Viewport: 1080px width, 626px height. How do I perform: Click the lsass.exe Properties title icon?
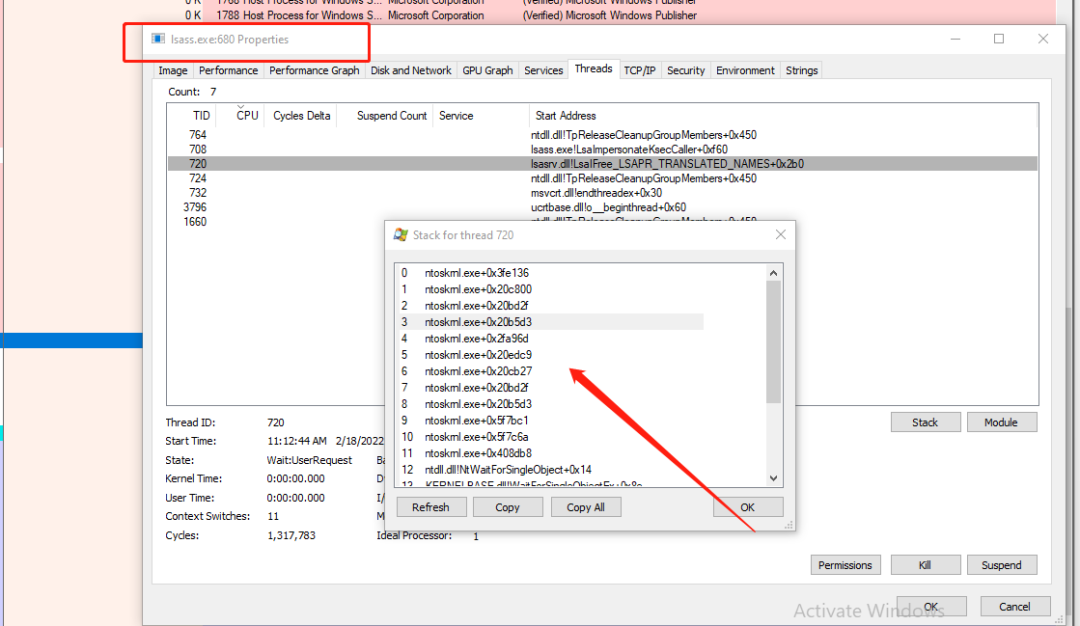pyautogui.click(x=158, y=39)
